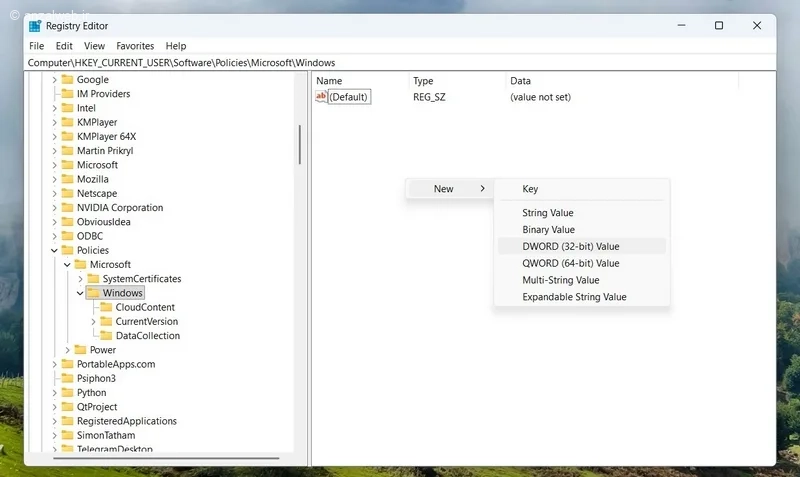Click the string value icon beside (Default)
Screen dimensions: 800x477
coord(321,96)
